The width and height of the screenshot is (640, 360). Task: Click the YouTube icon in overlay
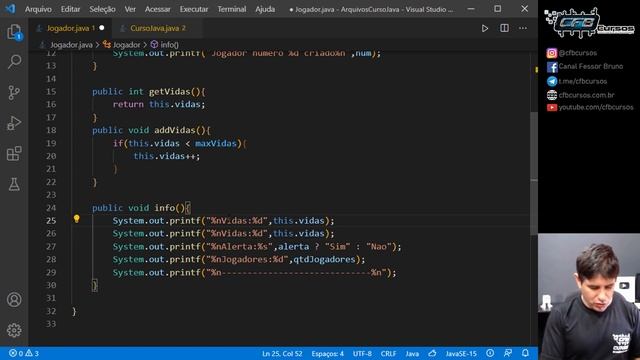pos(552,107)
